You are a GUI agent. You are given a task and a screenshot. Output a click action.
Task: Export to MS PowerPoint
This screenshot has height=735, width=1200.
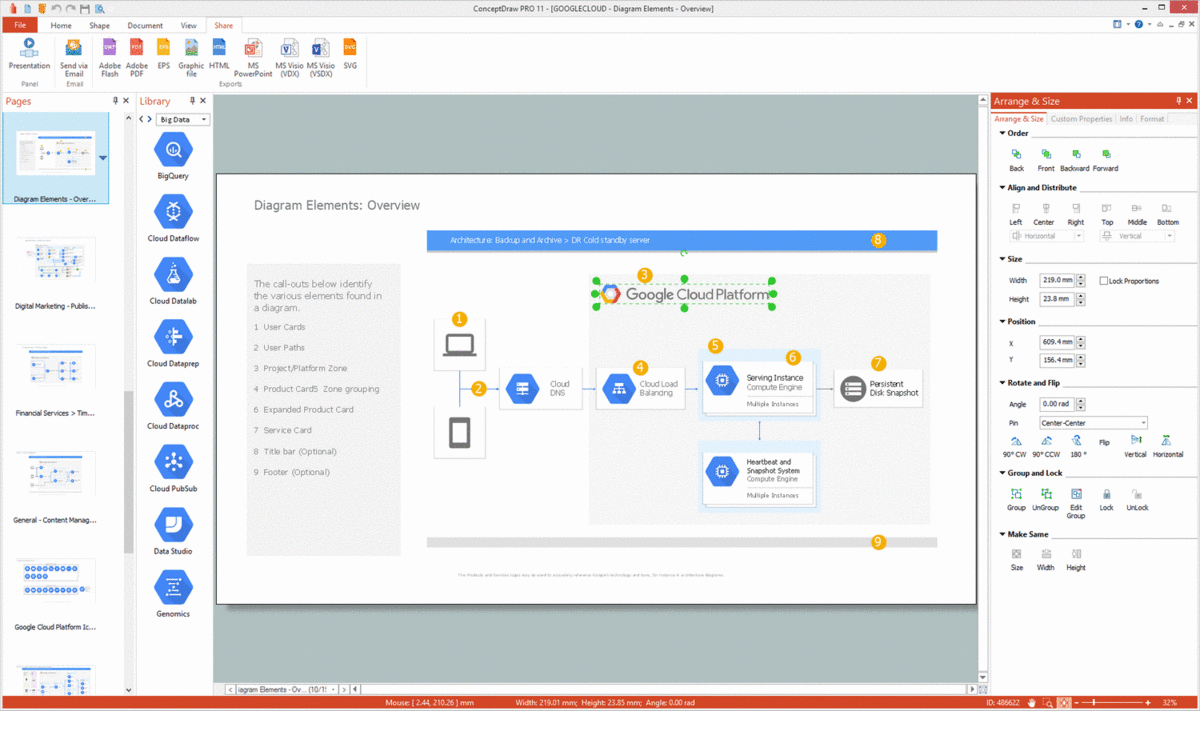(253, 57)
